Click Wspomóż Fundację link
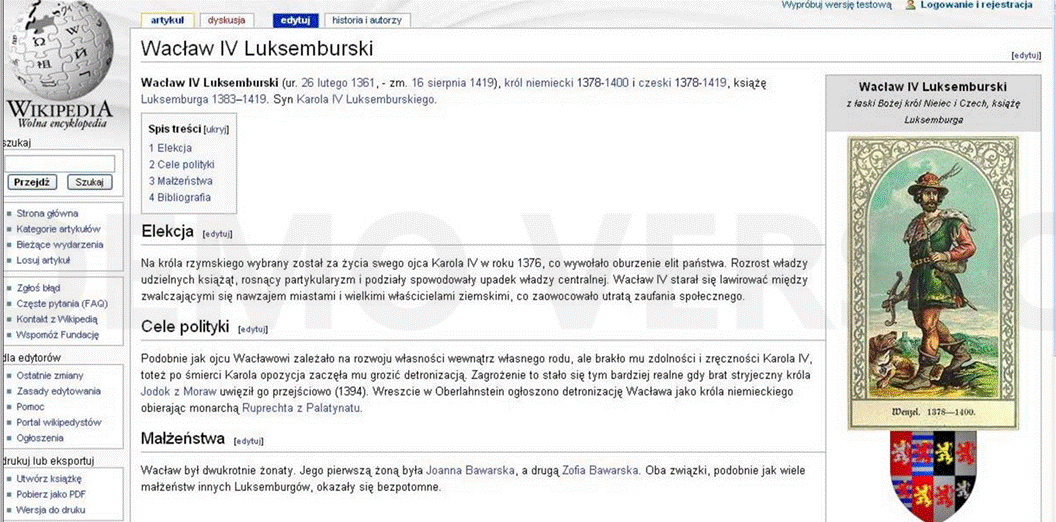 [57, 335]
